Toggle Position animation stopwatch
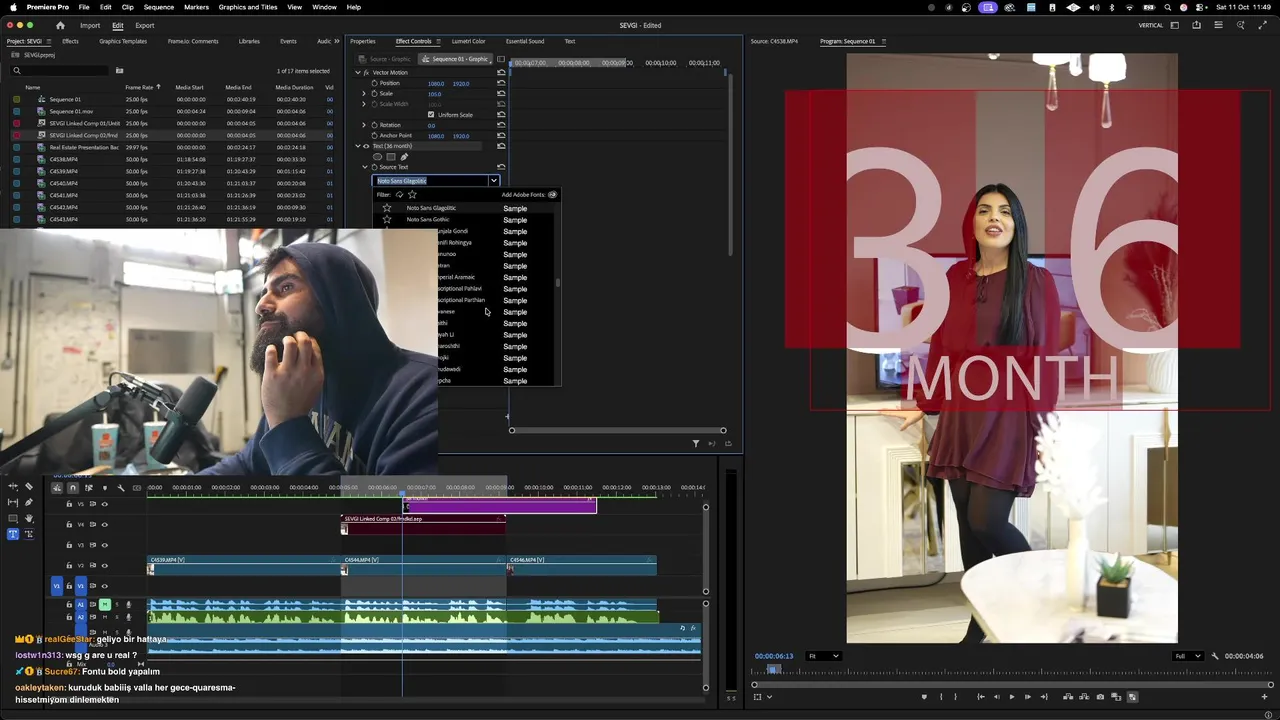1280x720 pixels. (374, 83)
